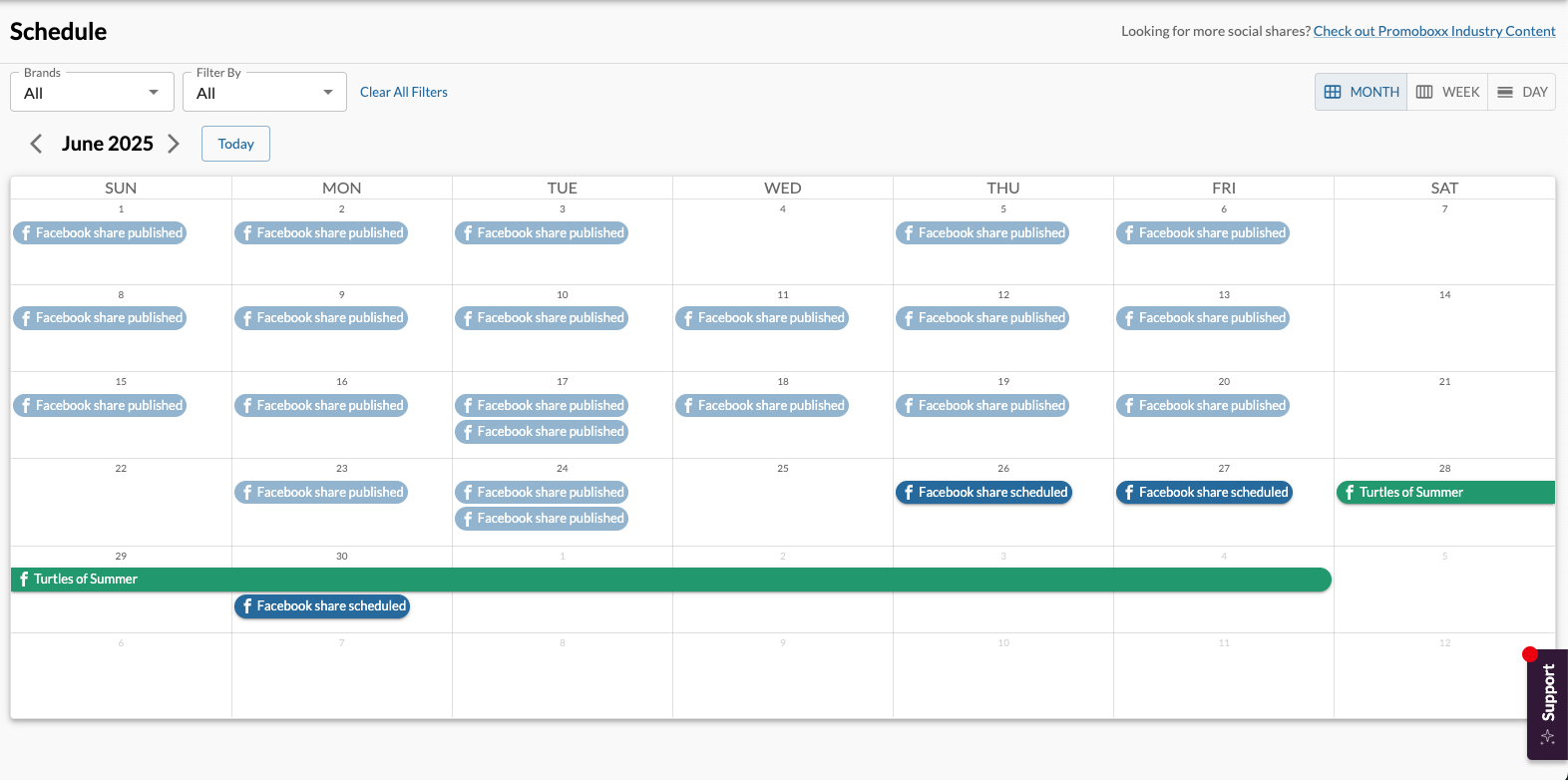Viewport: 1568px width, 780px height.
Task: Open Turtles of Summer bar starting June 29
Action: click(x=671, y=579)
